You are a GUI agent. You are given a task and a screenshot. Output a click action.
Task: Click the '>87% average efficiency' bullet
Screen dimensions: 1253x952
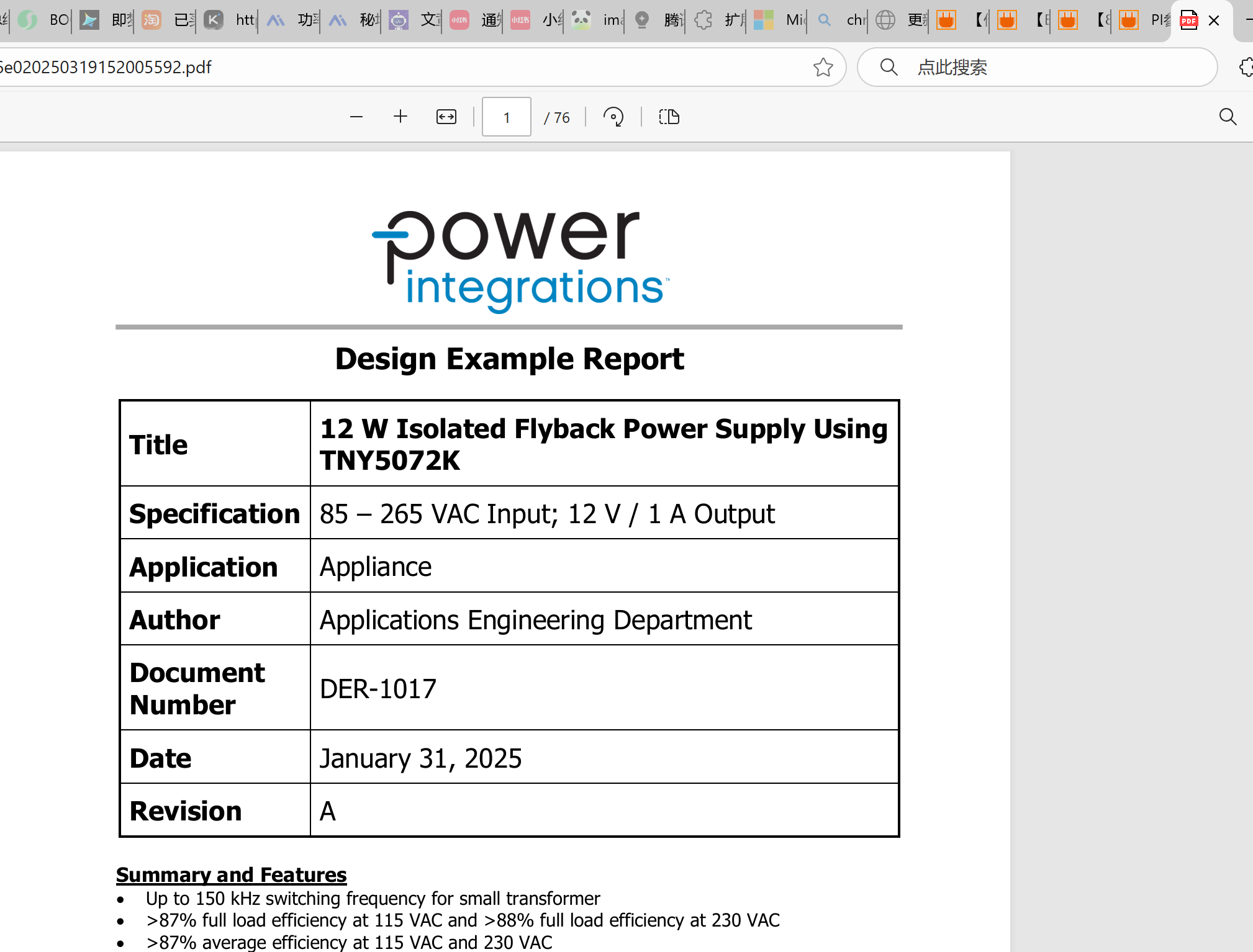point(349,942)
